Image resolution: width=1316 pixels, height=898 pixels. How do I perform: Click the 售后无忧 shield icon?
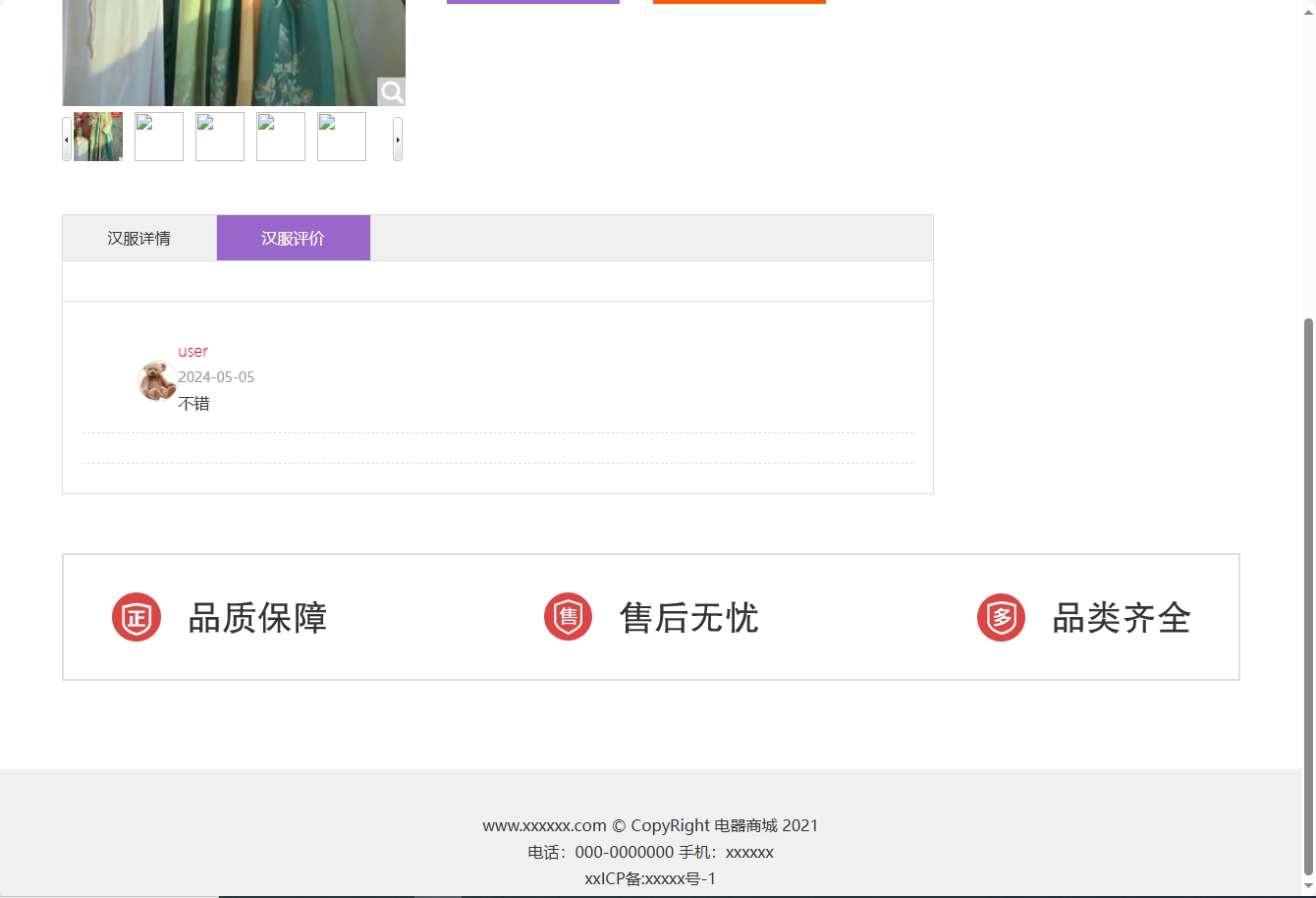[x=568, y=617]
